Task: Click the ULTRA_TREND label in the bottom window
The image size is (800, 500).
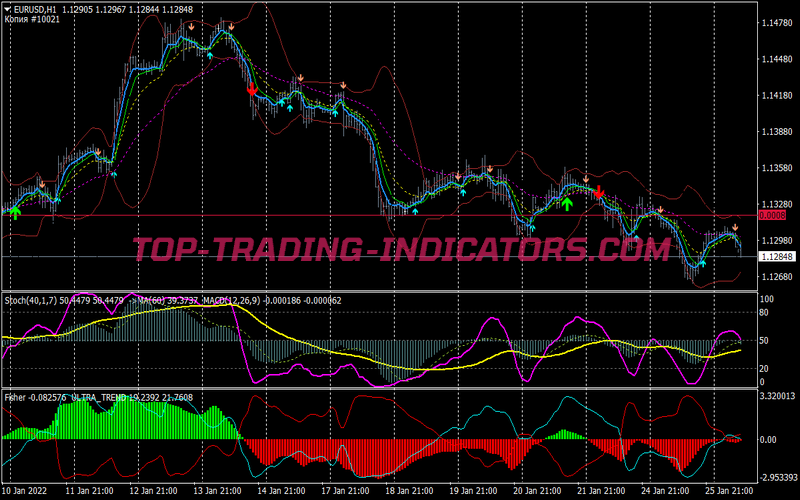Action: [x=97, y=398]
